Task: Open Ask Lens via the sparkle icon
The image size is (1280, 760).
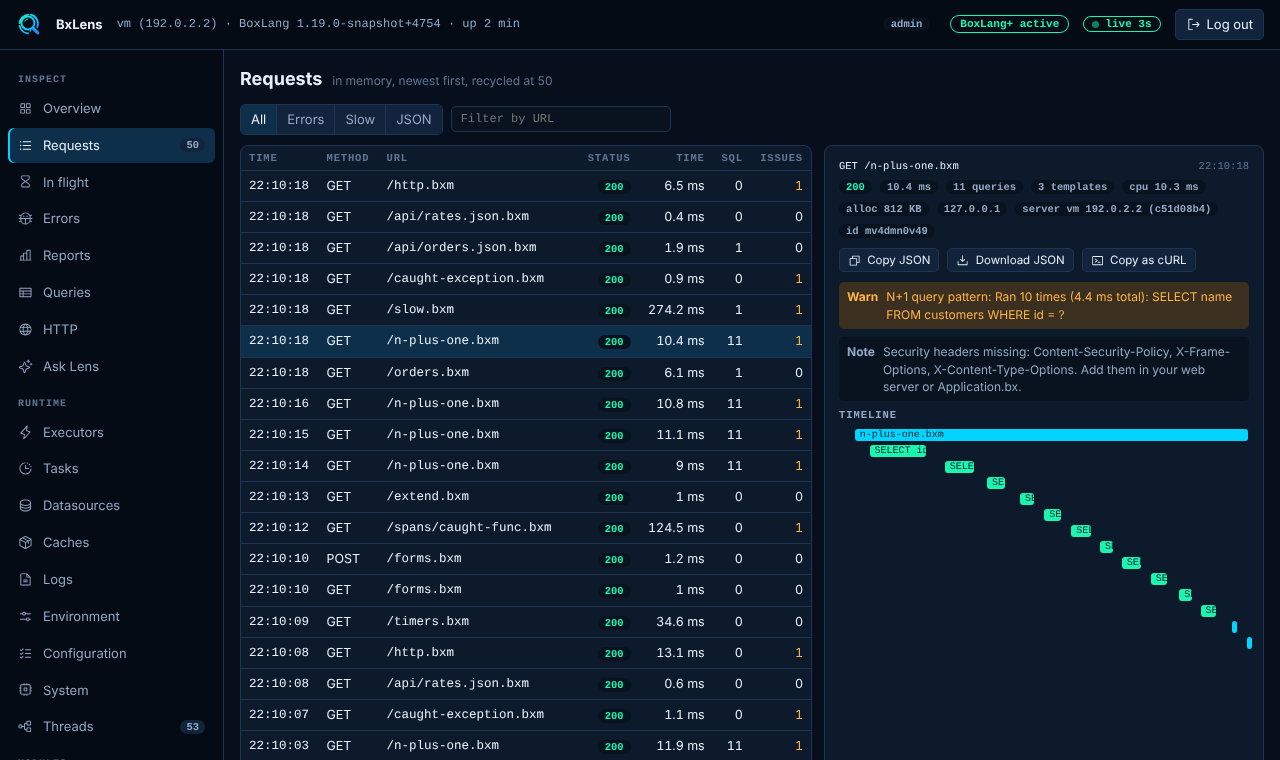Action: 26,366
